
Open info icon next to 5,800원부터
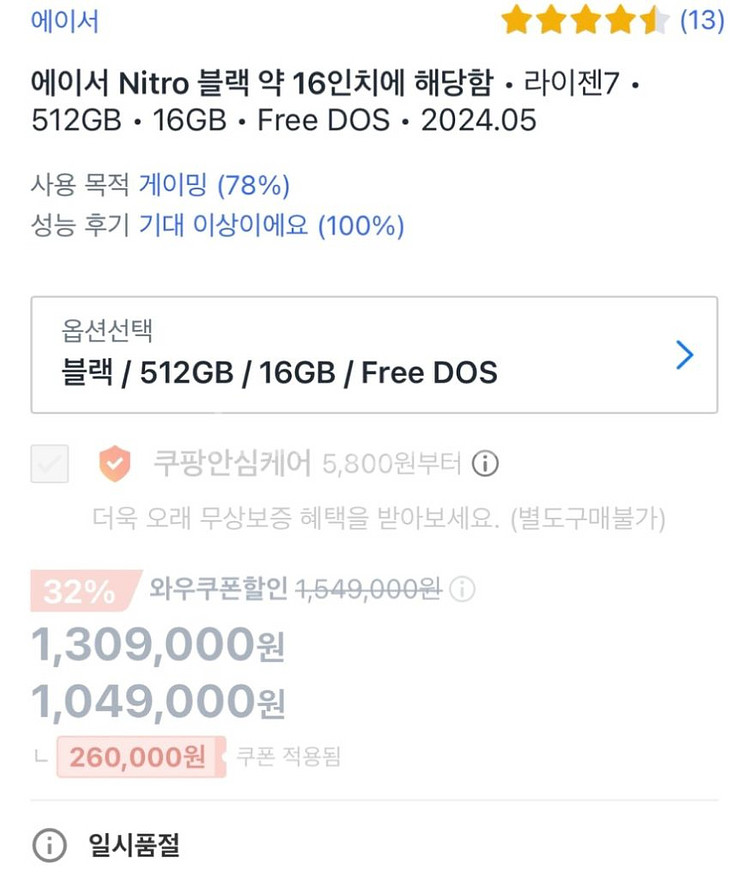pos(485,464)
